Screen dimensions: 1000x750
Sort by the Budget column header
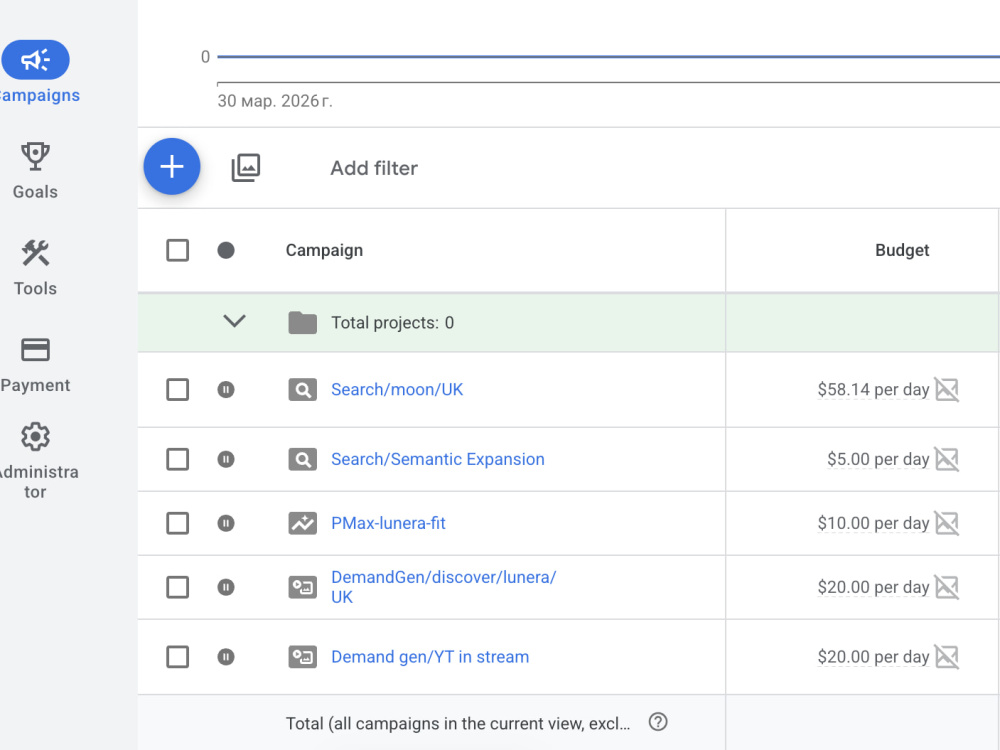coord(902,250)
